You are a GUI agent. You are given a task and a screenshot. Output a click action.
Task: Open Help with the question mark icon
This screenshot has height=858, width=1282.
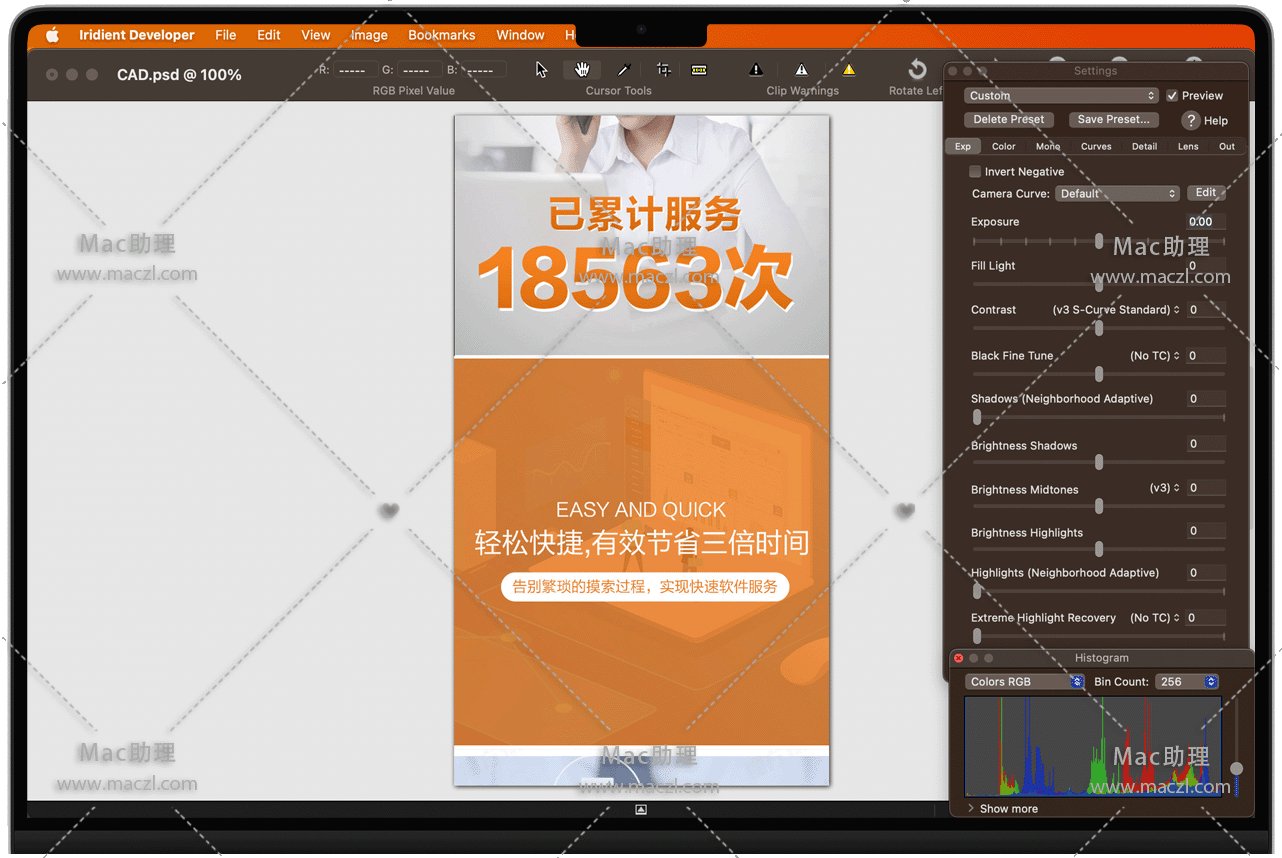1190,120
